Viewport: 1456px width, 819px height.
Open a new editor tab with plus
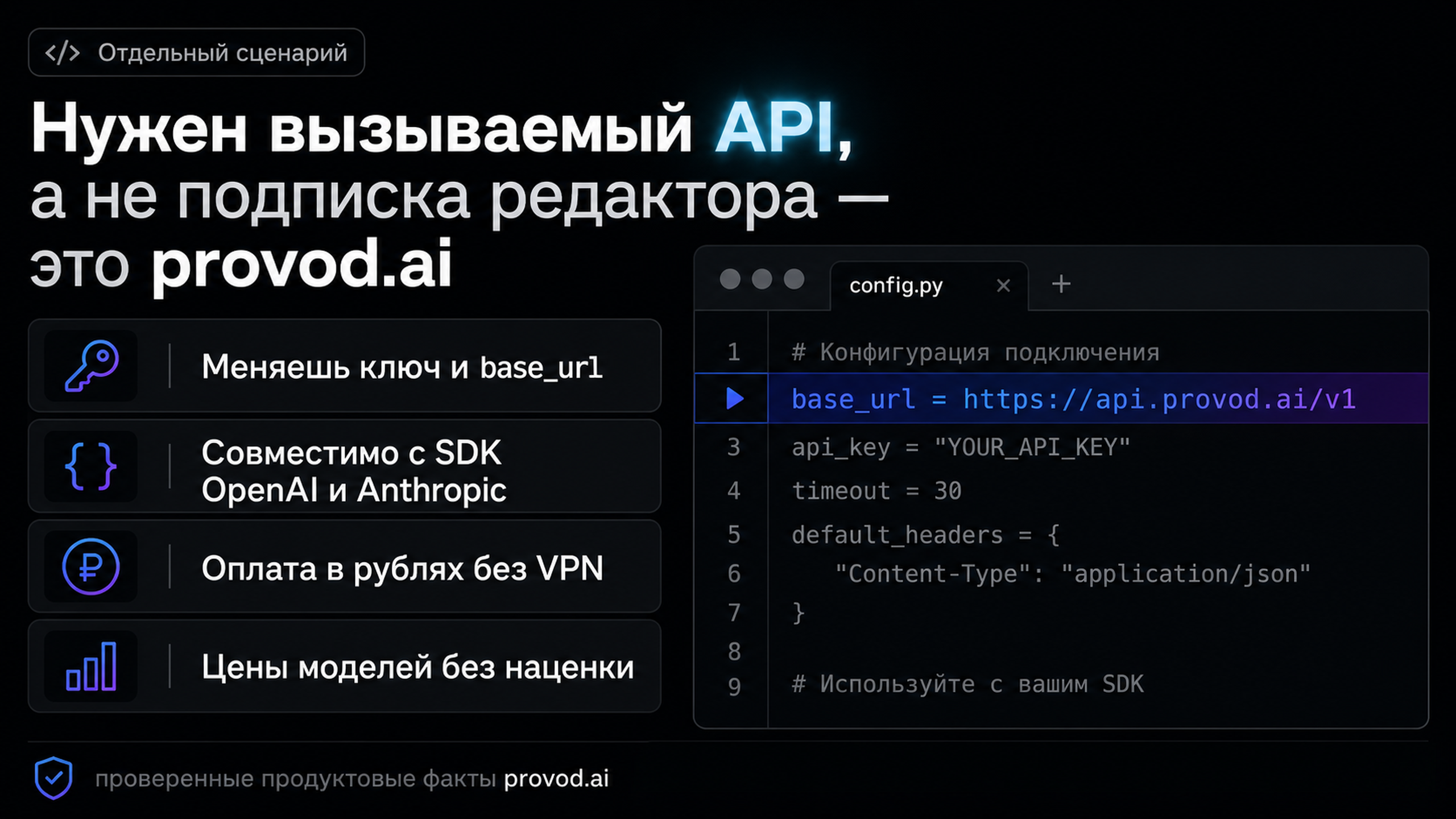tap(1061, 284)
